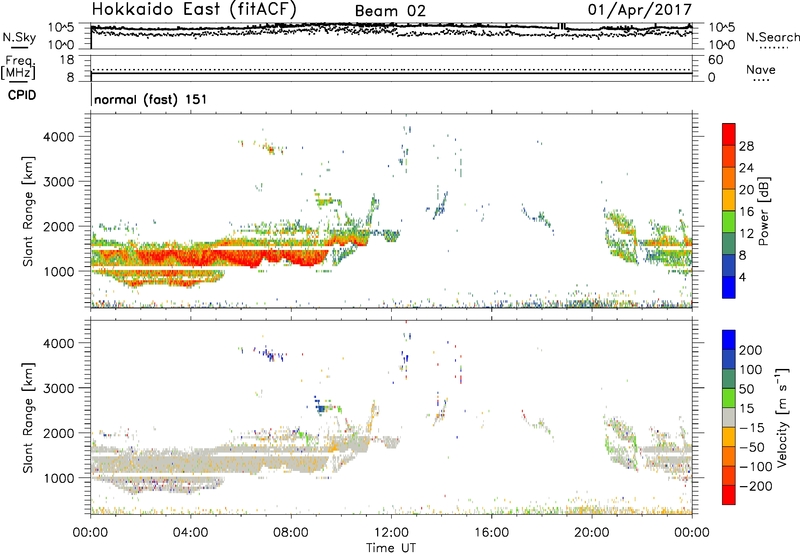Click '10^5' on the right noise axis

point(721,27)
